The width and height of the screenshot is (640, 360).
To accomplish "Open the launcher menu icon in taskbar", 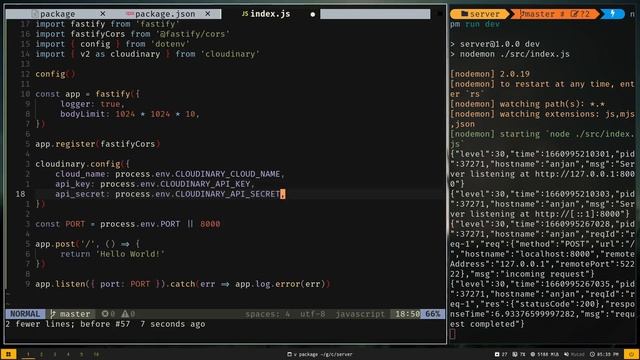I will (9, 354).
